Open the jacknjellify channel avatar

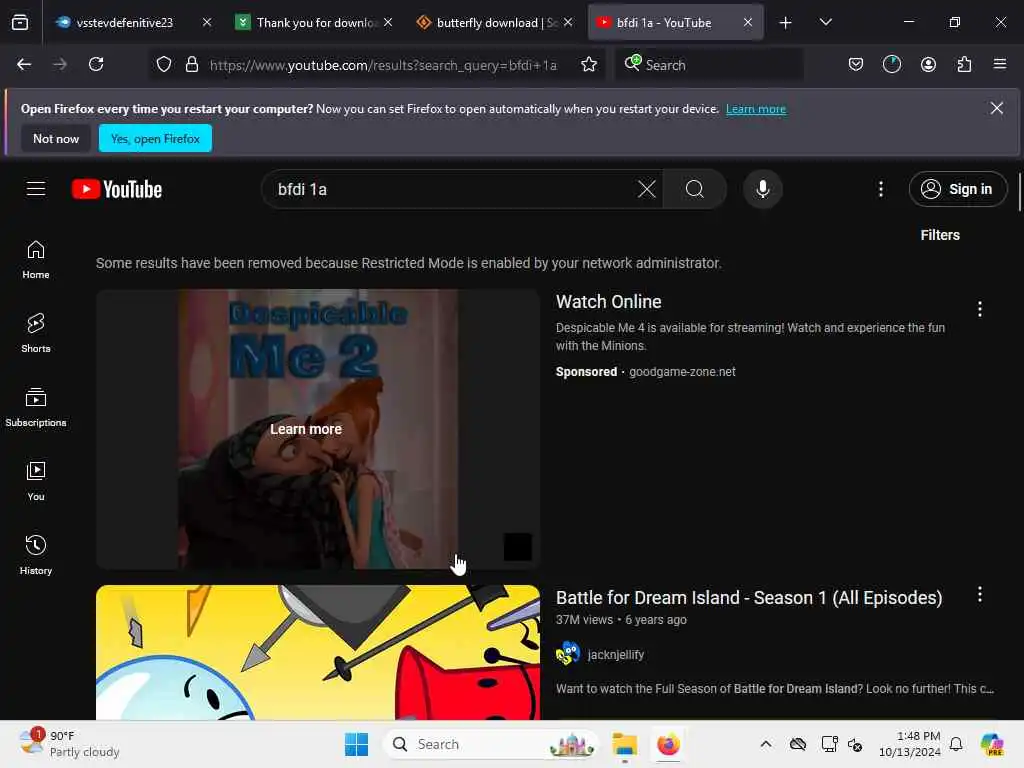pos(568,654)
